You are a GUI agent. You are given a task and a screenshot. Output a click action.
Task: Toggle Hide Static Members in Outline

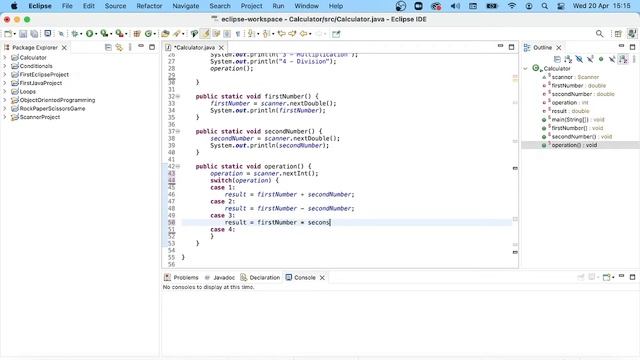pyautogui.click(x=590, y=60)
